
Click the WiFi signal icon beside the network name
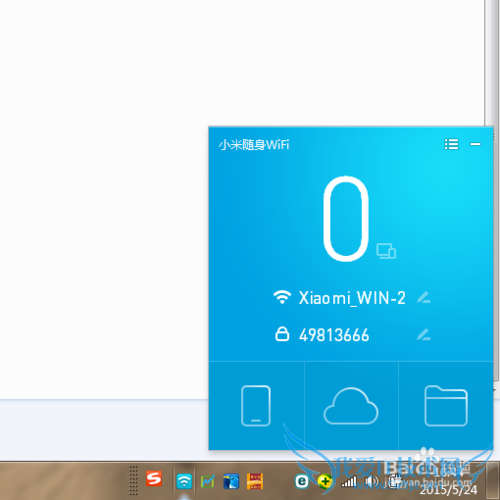pos(282,297)
